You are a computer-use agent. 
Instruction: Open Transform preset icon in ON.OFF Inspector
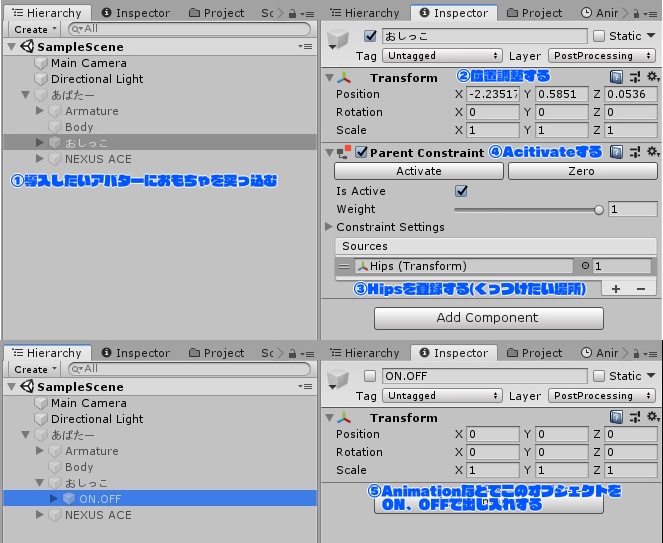point(635,417)
